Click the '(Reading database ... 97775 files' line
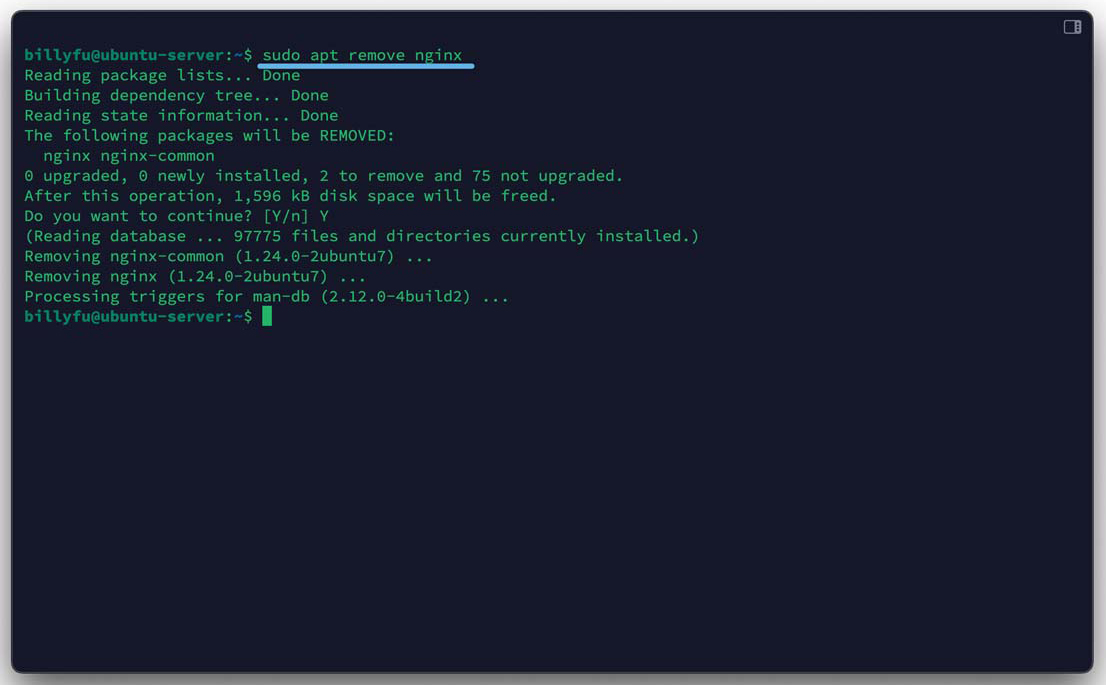The height and width of the screenshot is (685, 1106). tap(361, 236)
